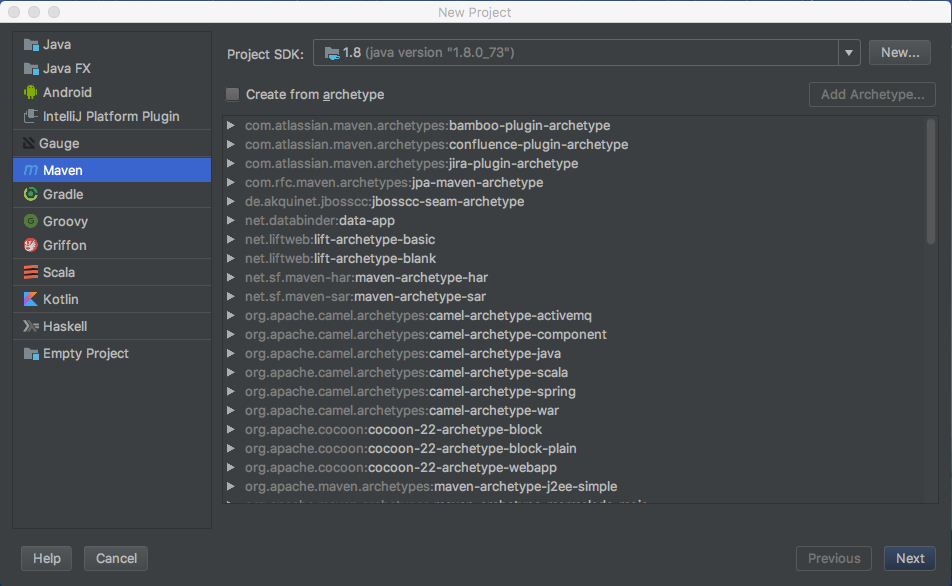952x586 pixels.
Task: Expand camel-archetype-component node
Action: pos(231,334)
